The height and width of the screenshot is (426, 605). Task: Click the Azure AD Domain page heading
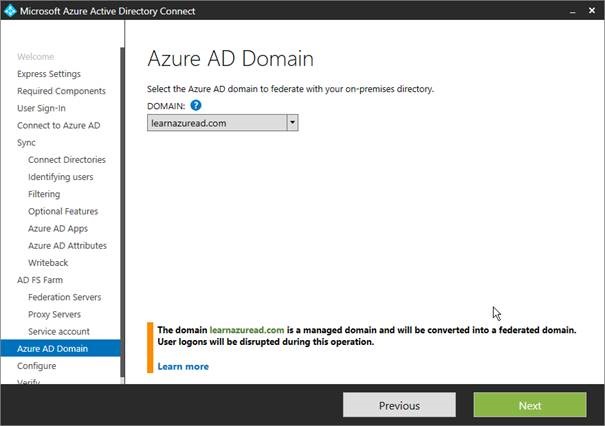[230, 59]
